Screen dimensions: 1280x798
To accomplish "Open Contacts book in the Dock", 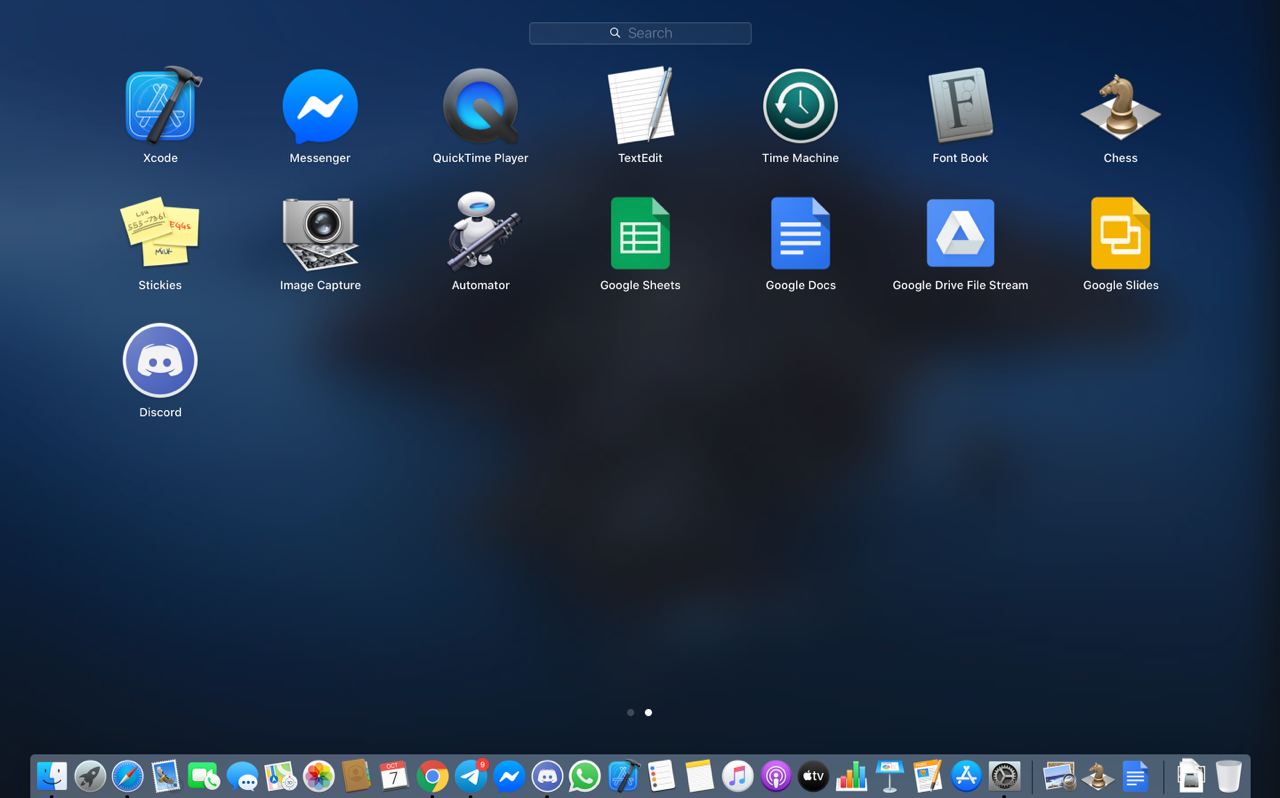I will (x=356, y=776).
